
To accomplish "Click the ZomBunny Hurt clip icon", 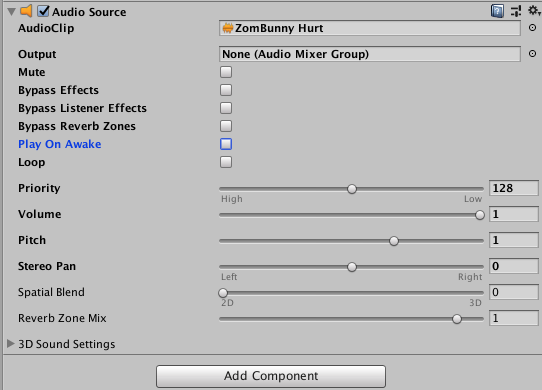I will pos(227,28).
